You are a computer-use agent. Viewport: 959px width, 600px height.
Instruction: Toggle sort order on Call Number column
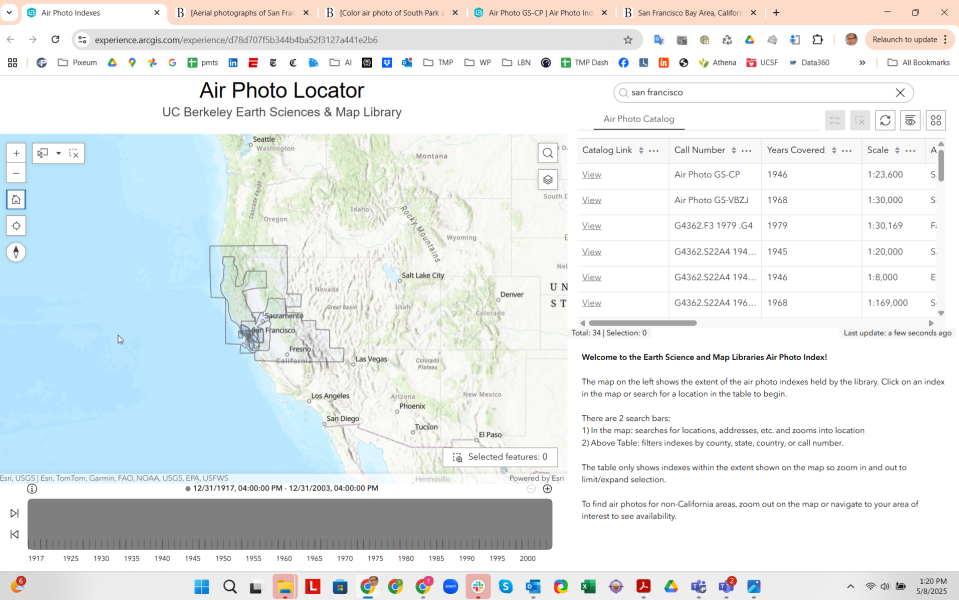(x=734, y=150)
